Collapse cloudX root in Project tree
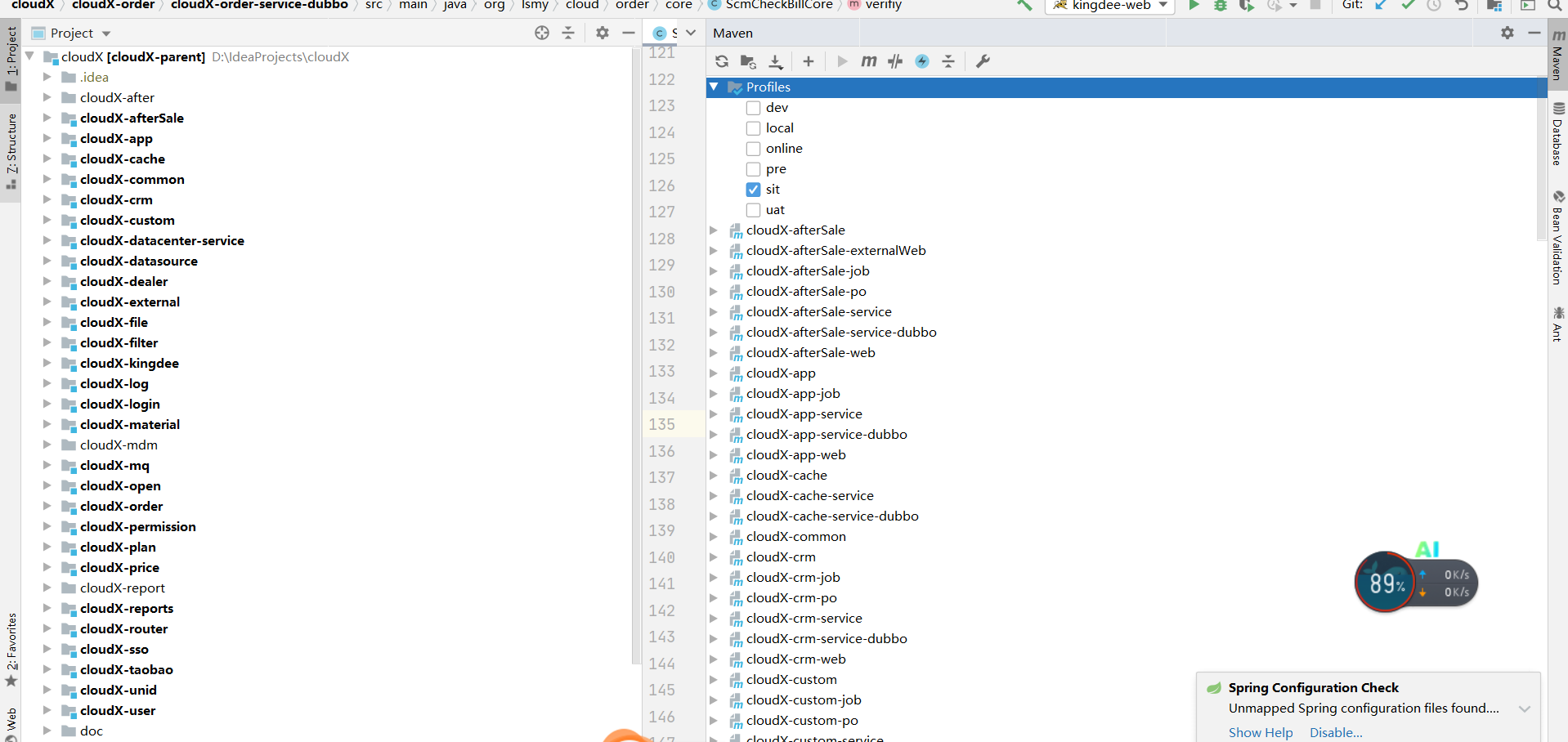1568x742 pixels. tap(30, 56)
